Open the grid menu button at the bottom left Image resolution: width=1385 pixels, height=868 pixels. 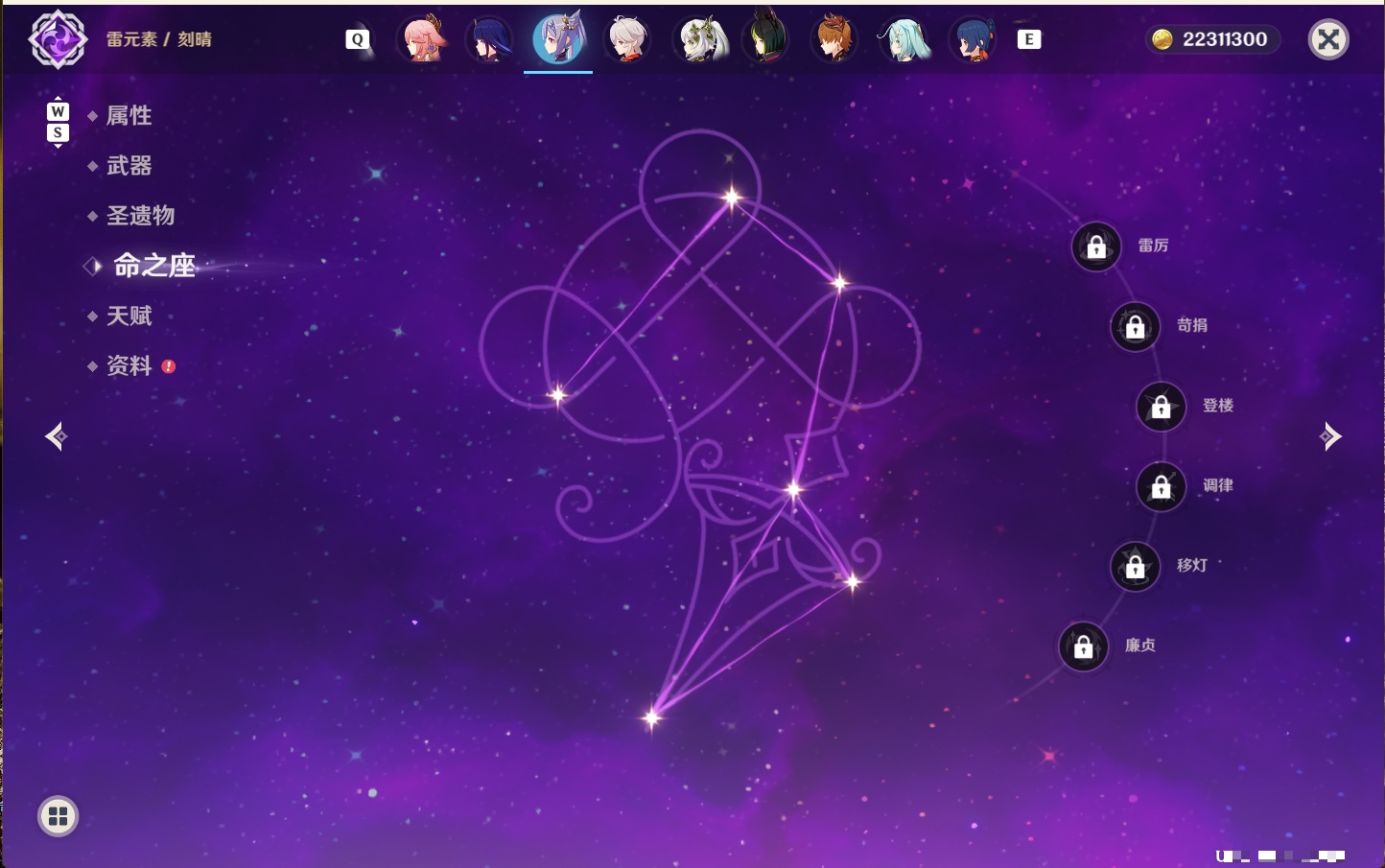(x=58, y=816)
